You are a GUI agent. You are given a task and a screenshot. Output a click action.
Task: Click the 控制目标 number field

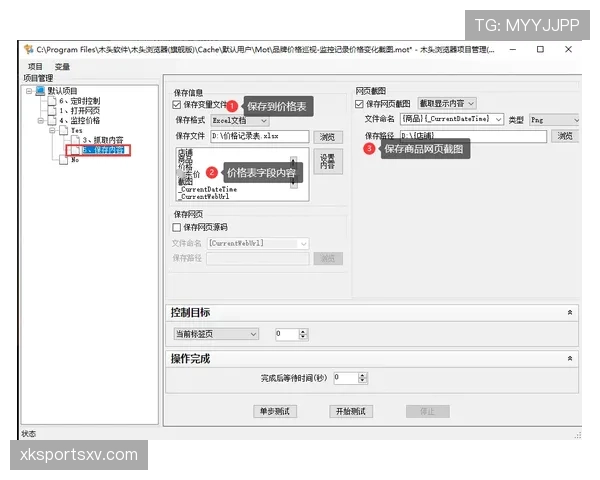[x=287, y=334]
